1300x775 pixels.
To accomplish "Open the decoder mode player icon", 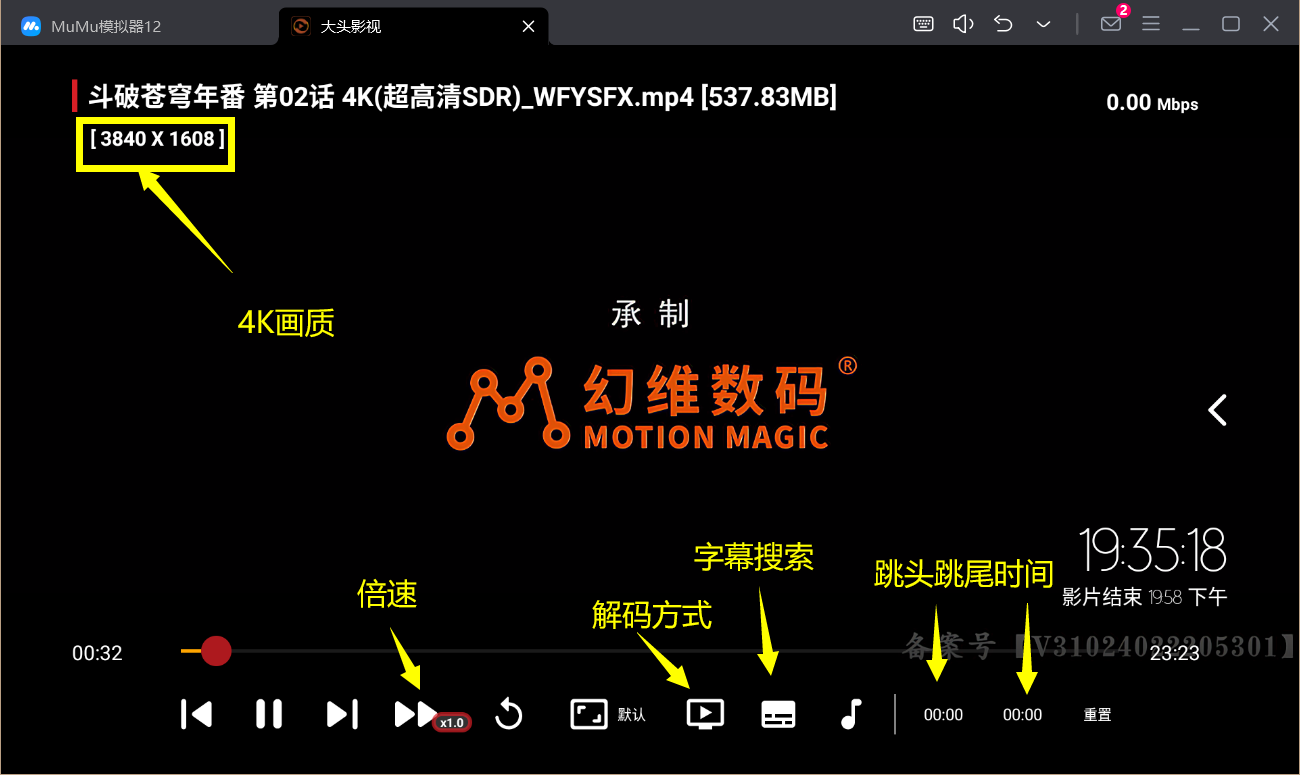I will 705,714.
